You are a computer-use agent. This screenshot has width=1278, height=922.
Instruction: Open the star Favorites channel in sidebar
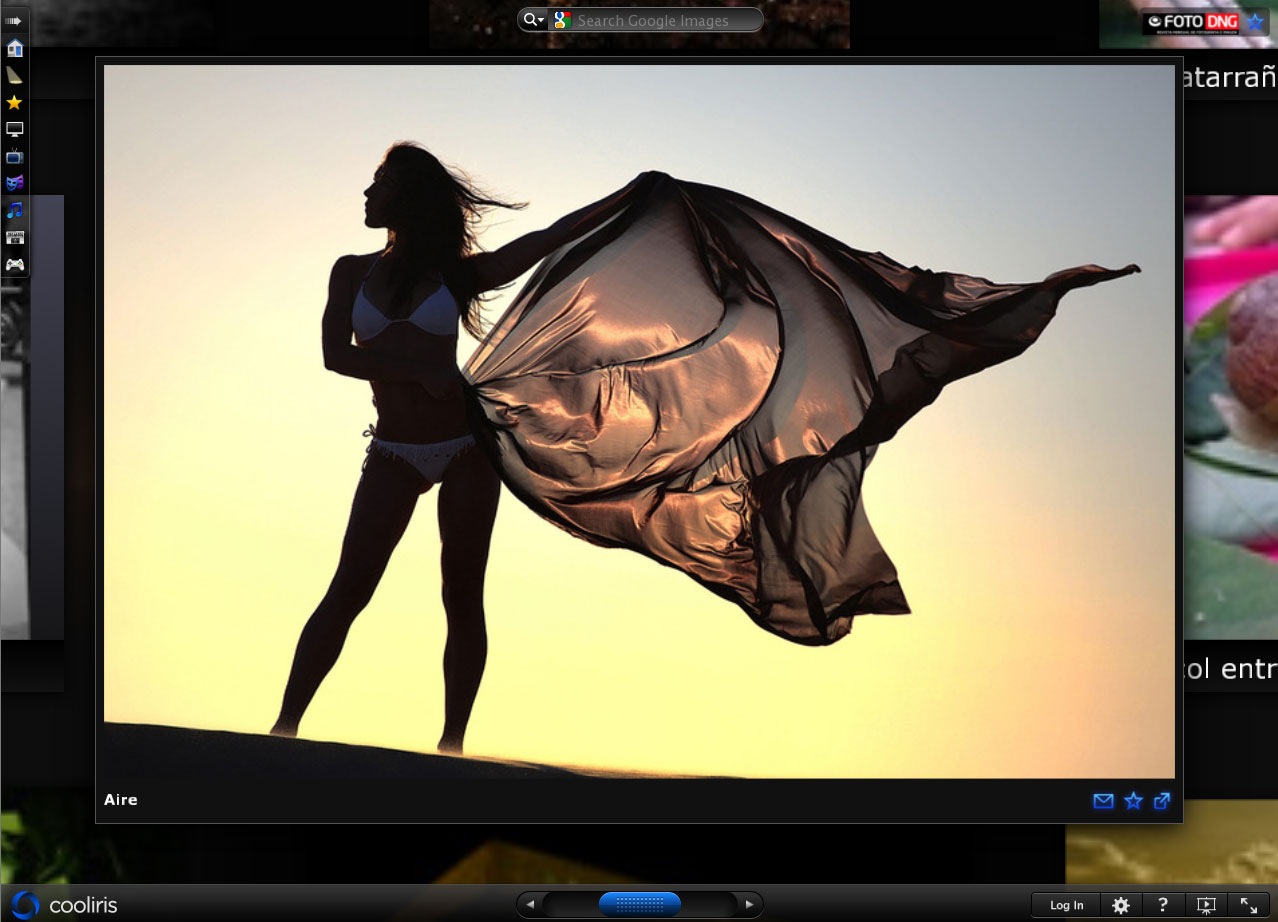(14, 102)
